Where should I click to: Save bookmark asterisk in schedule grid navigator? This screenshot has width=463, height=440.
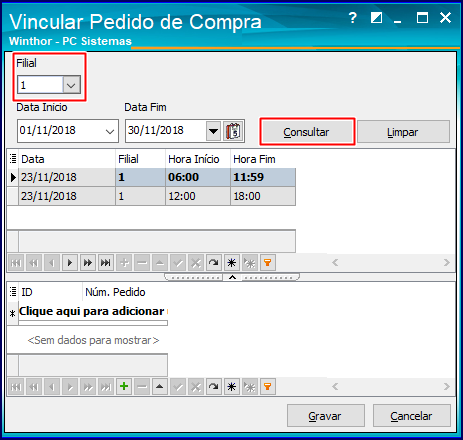point(232,263)
